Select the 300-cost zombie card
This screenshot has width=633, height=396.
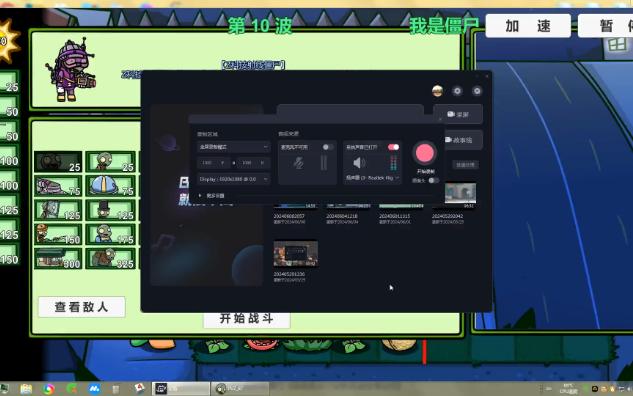pos(58,259)
